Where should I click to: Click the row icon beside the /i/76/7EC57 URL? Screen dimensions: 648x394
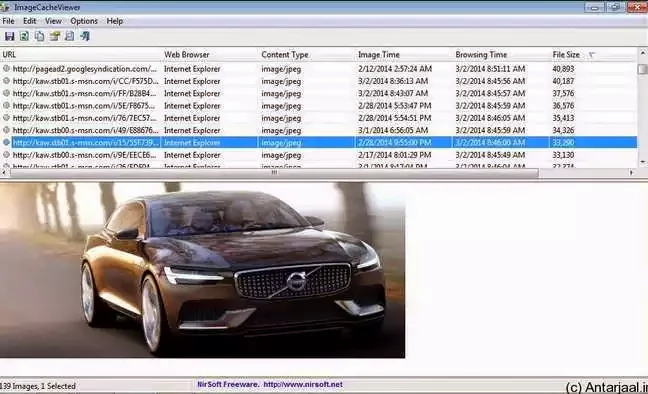6,118
